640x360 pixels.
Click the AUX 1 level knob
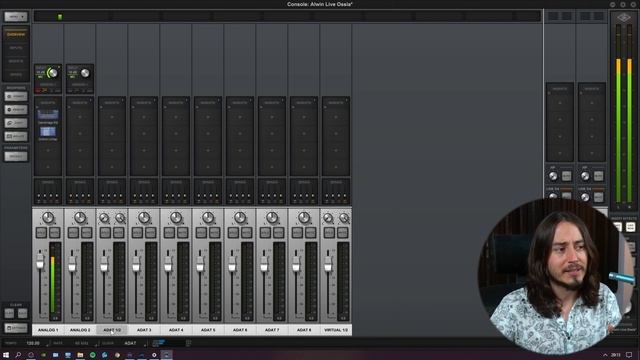pos(553,176)
